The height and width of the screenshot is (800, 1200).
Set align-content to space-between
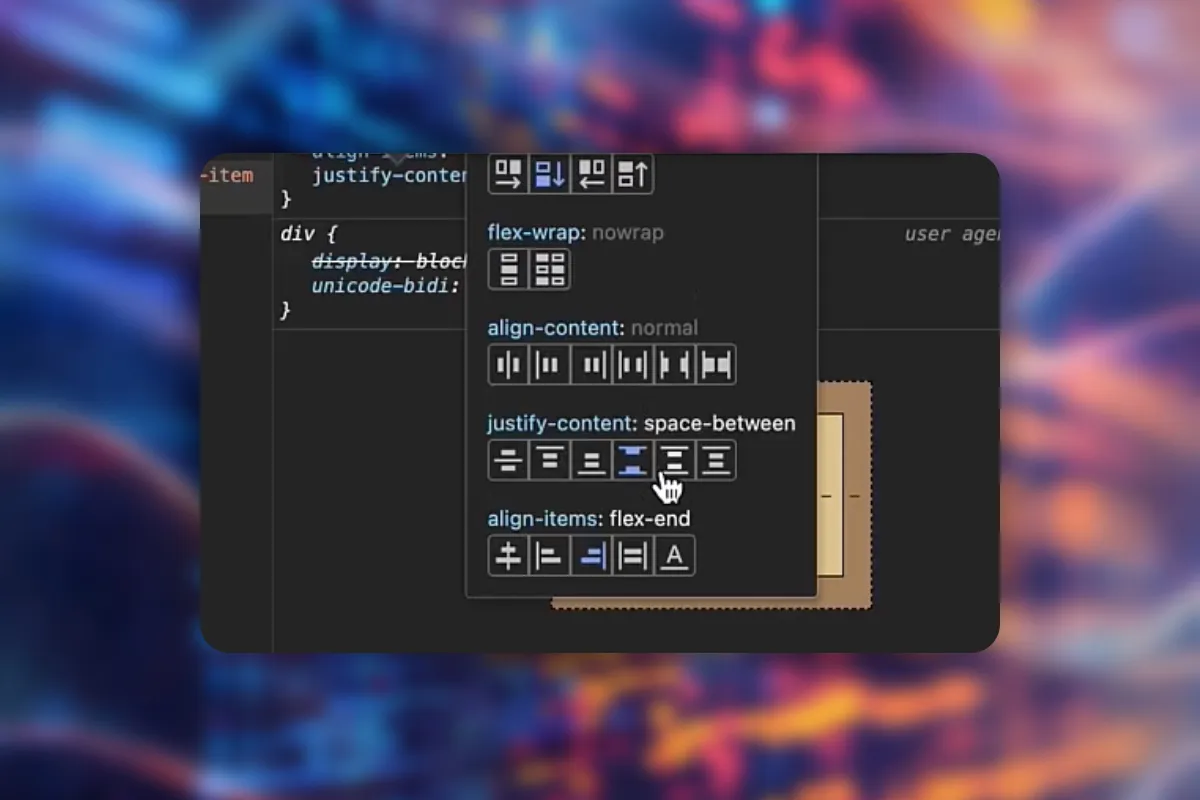click(x=674, y=365)
